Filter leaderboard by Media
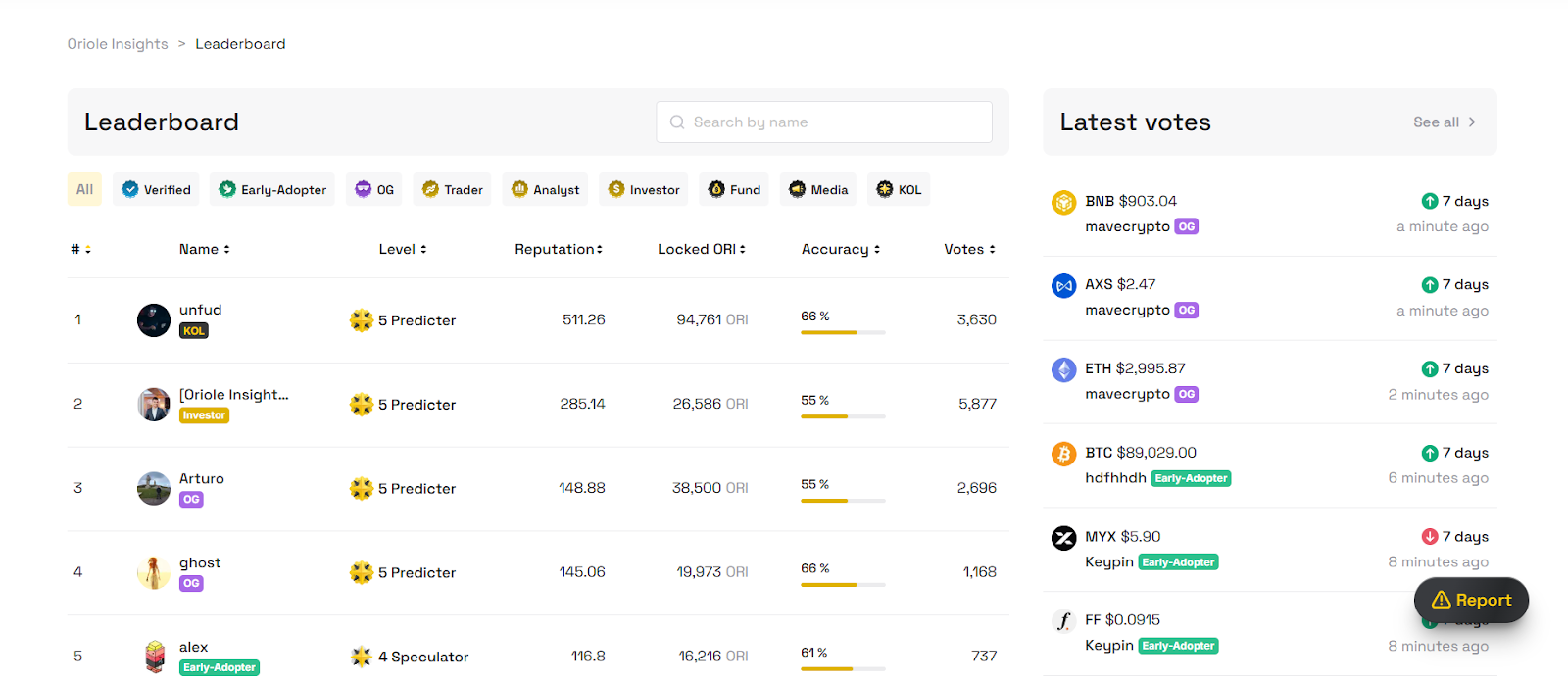 click(x=818, y=189)
